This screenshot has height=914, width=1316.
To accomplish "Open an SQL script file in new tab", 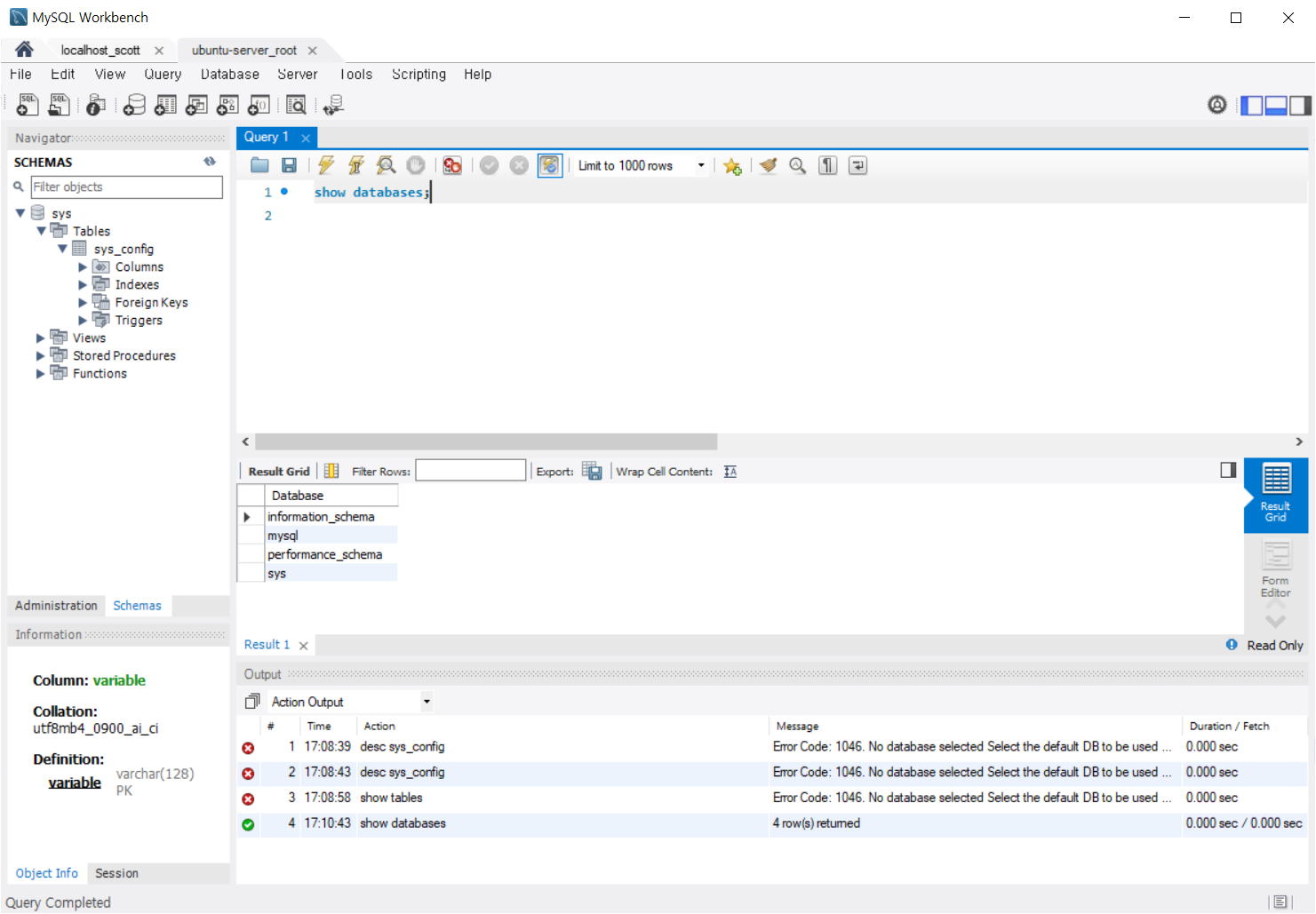I will (59, 105).
